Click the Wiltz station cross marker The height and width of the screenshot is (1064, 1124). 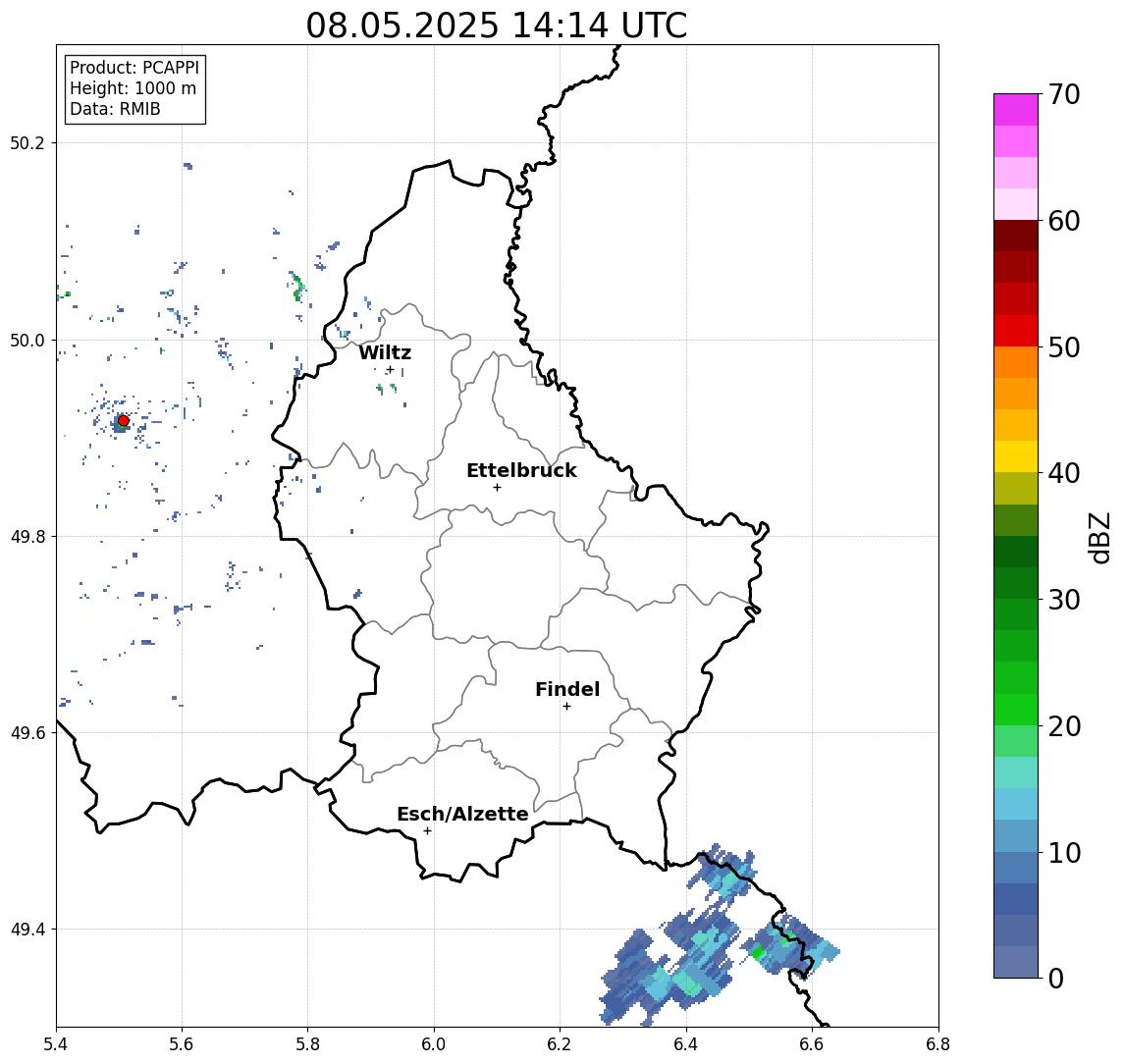click(390, 370)
